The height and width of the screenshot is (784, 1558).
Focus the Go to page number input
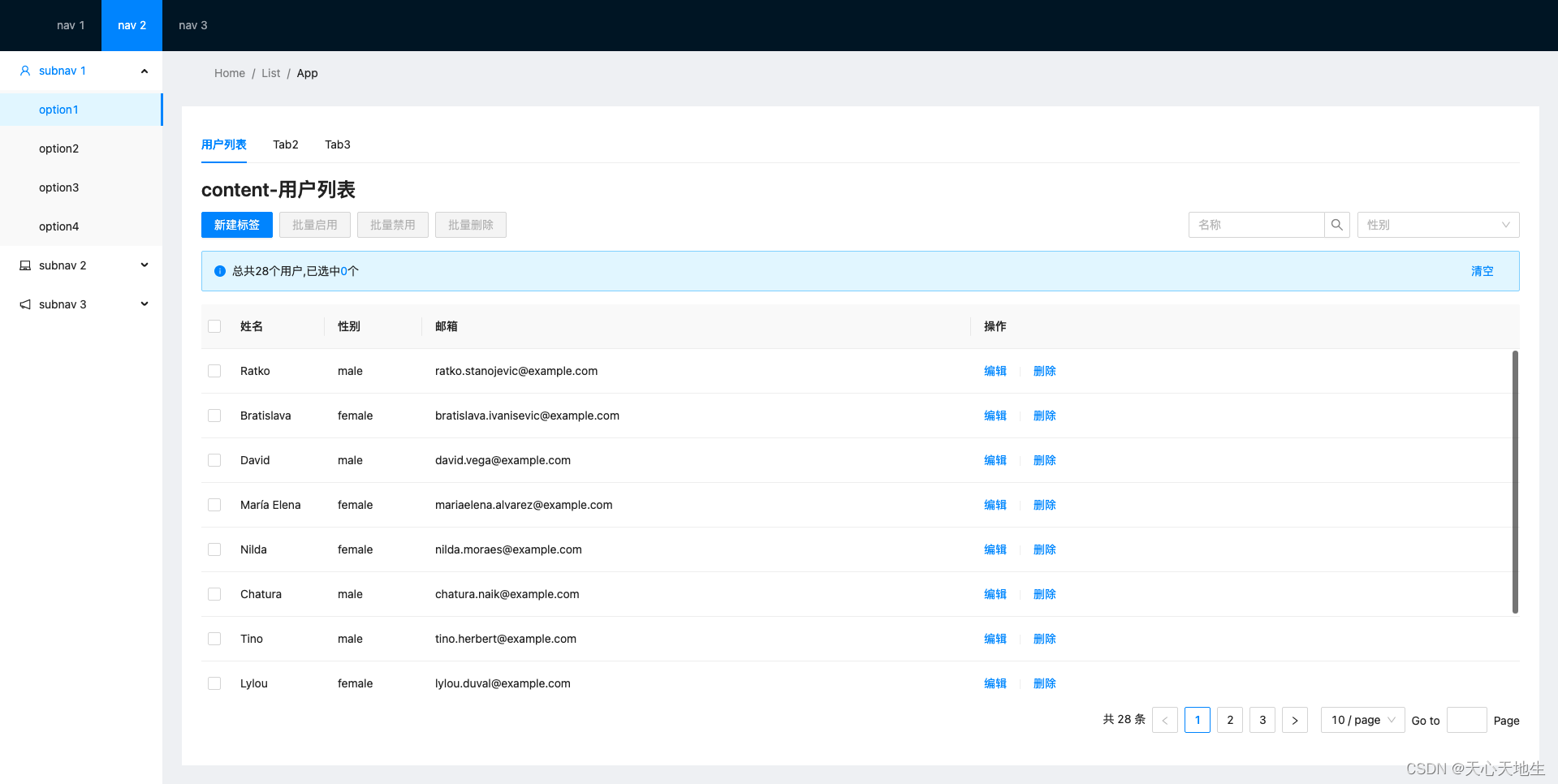1467,720
